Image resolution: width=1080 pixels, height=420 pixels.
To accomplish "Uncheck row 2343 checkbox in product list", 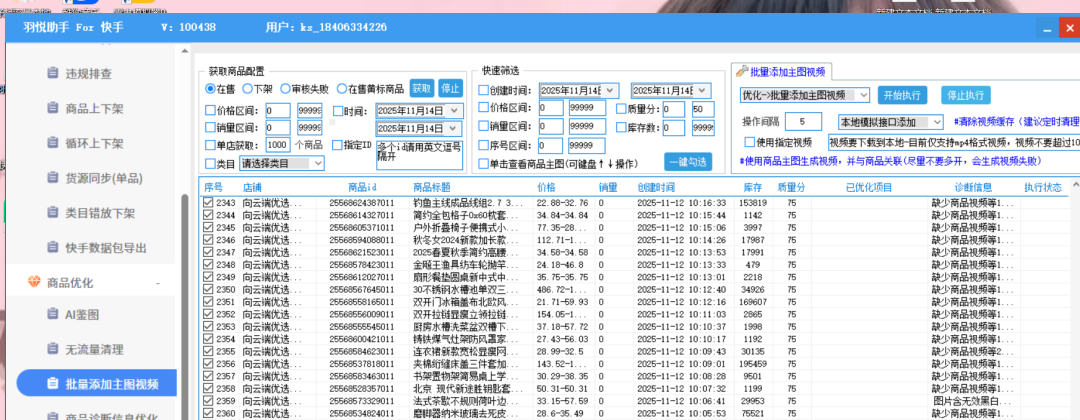I will point(208,203).
